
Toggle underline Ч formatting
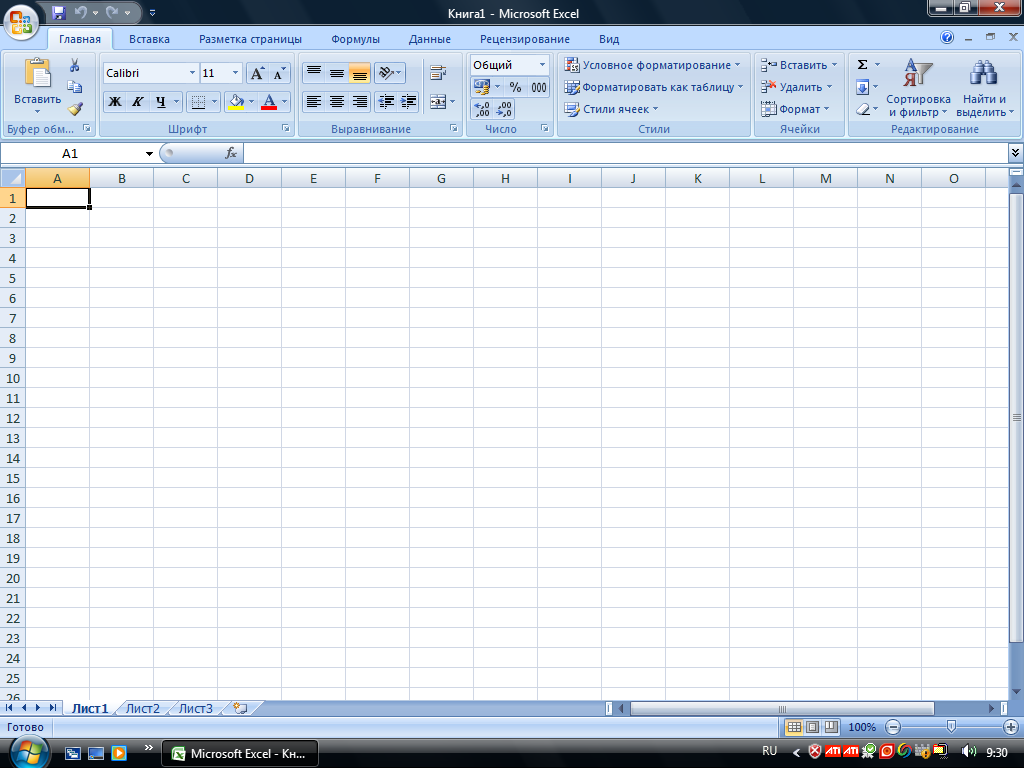pos(160,101)
